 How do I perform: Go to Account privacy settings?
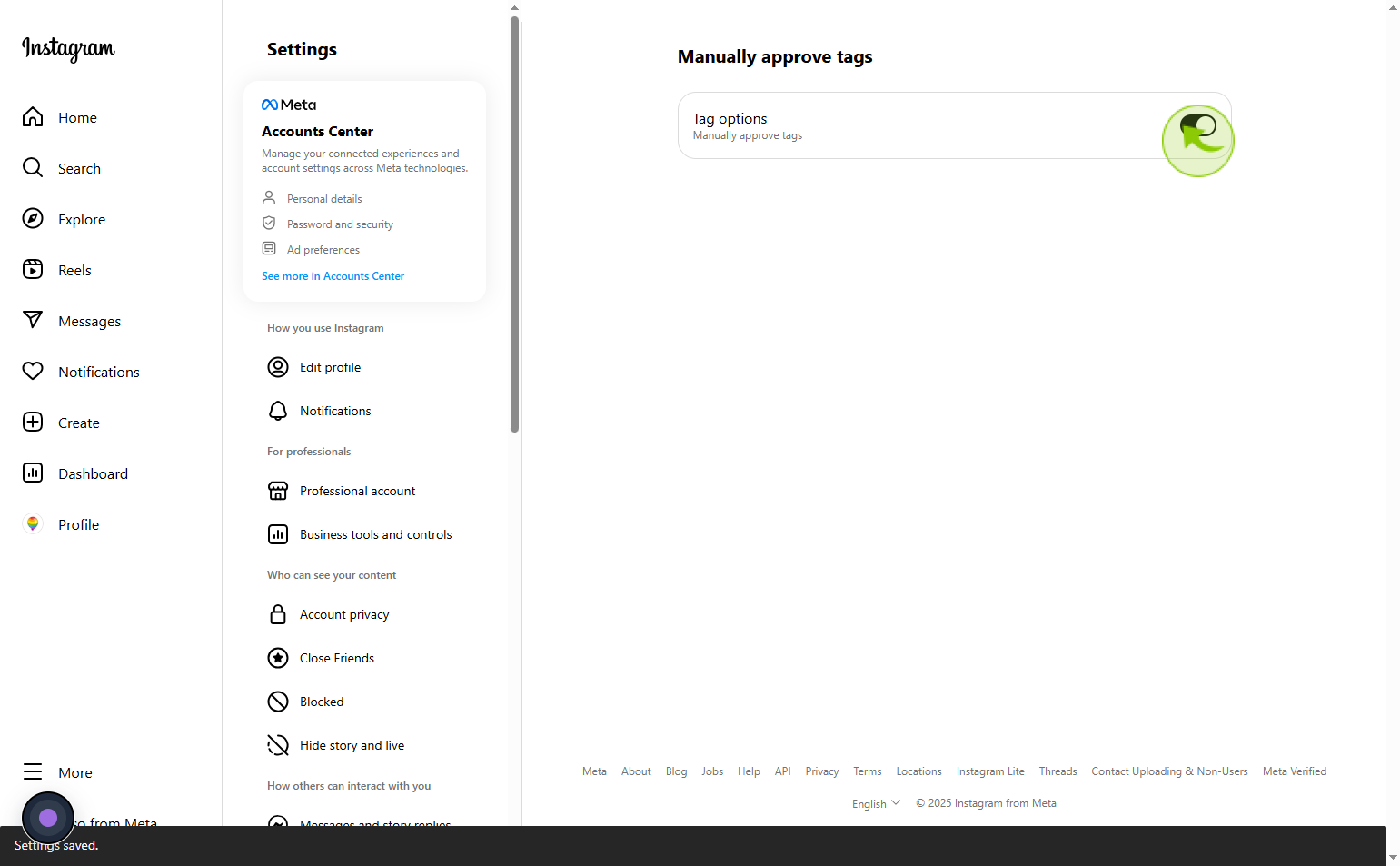pos(365,614)
